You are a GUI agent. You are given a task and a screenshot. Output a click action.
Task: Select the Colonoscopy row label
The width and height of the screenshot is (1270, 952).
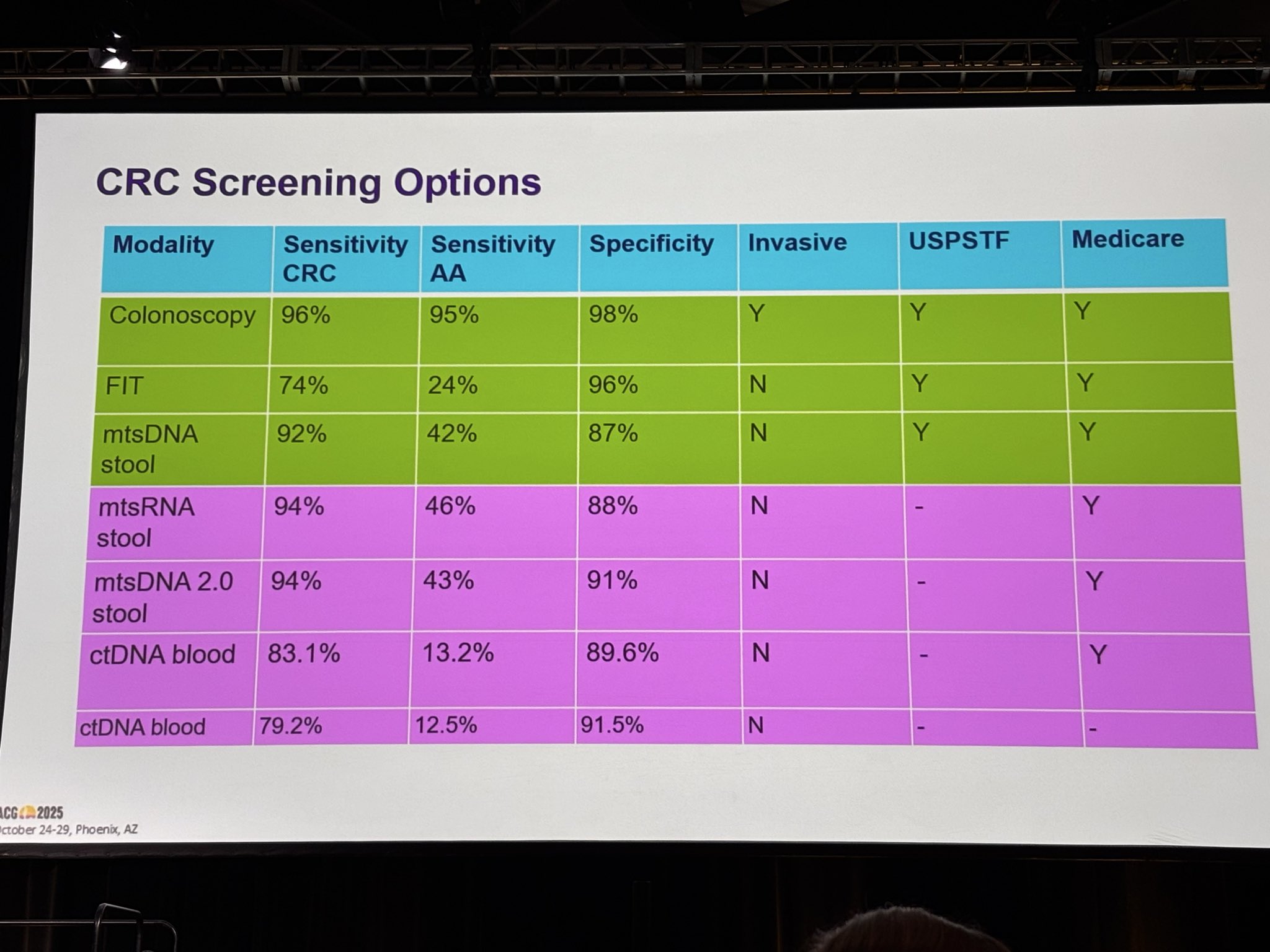pos(182,315)
